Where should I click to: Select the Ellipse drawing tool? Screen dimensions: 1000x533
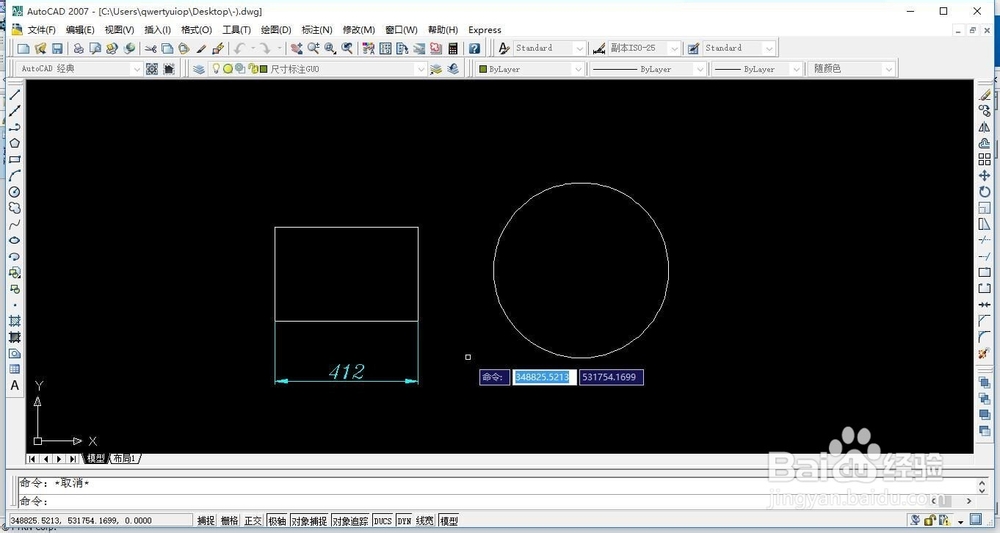tap(14, 240)
